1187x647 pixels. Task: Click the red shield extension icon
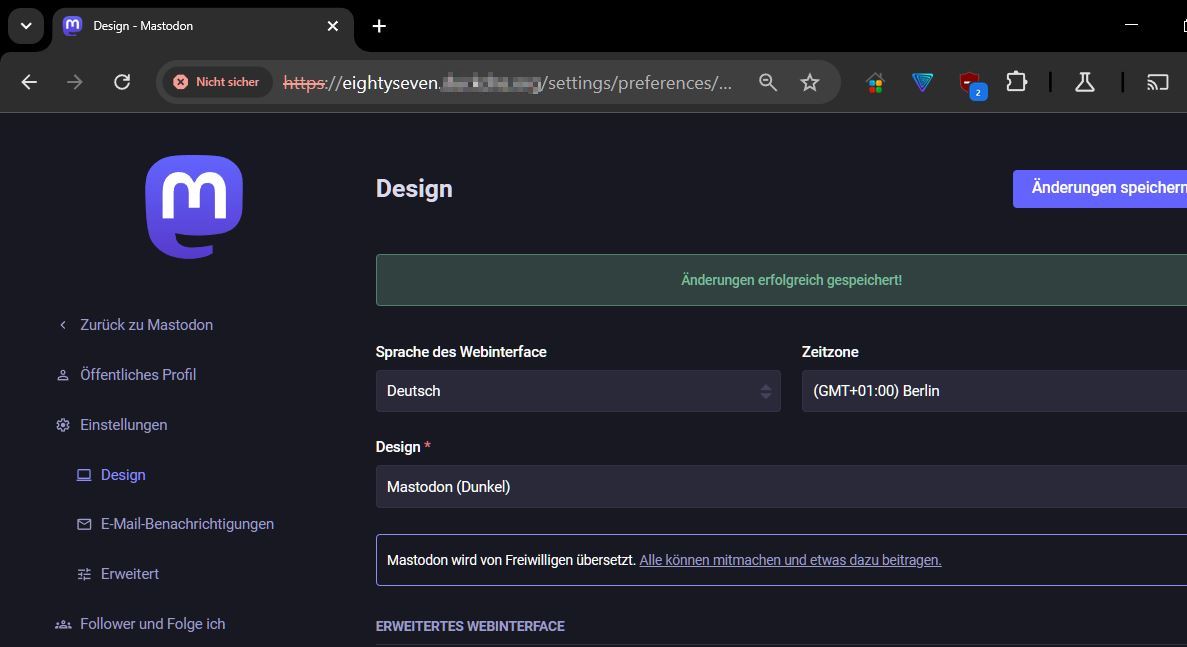point(969,83)
